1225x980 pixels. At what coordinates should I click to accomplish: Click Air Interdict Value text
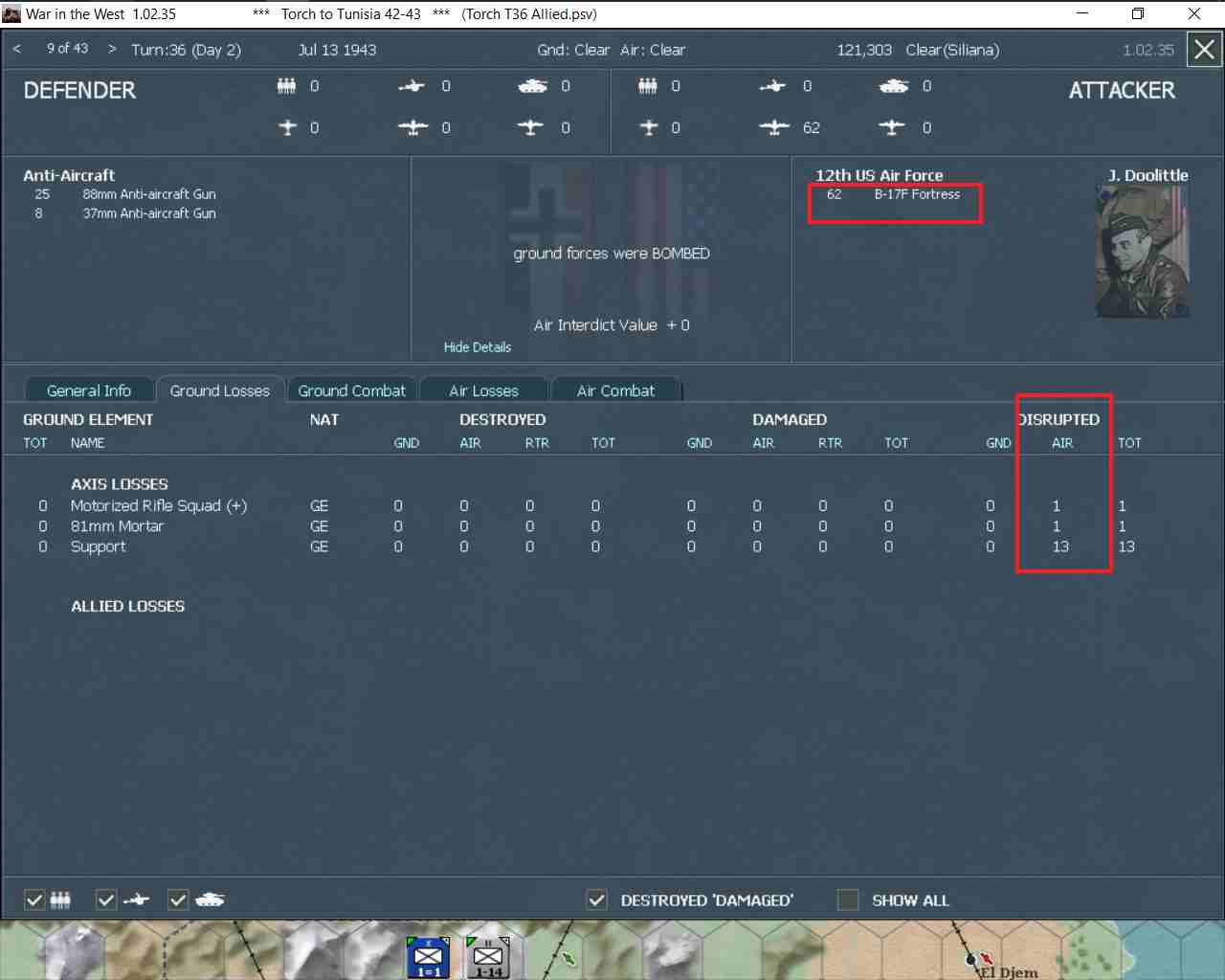[x=612, y=325]
